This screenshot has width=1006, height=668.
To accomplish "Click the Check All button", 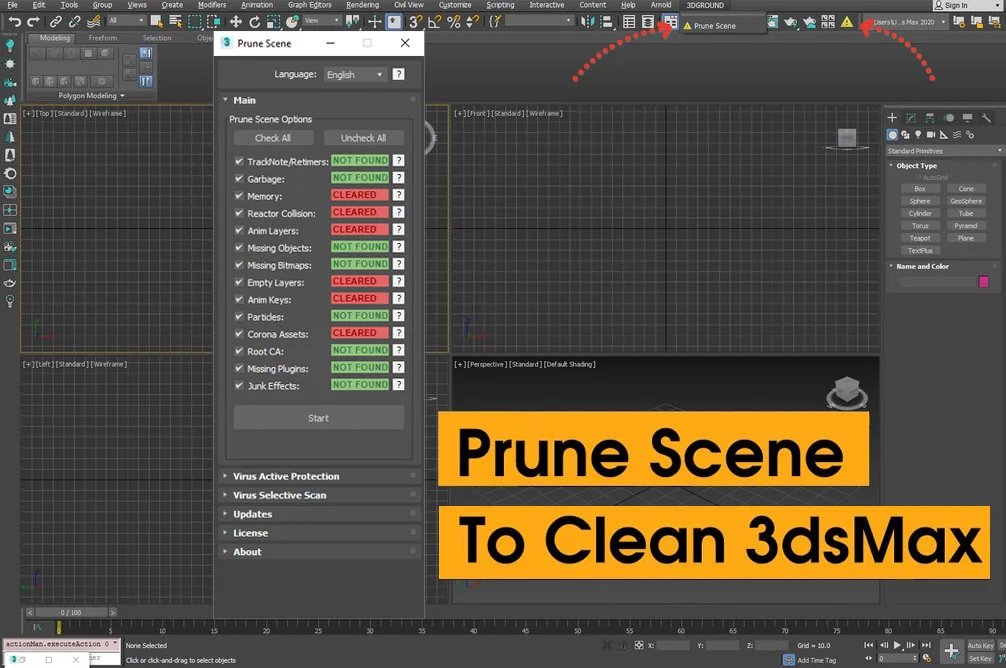I will click(273, 138).
